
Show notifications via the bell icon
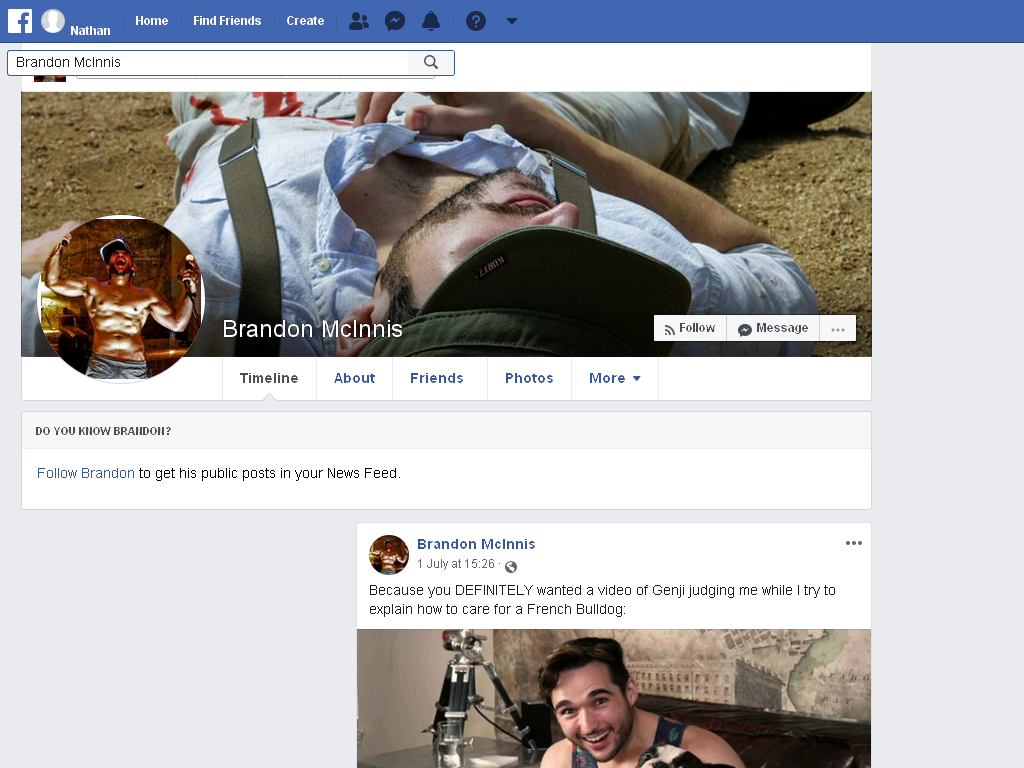[430, 21]
